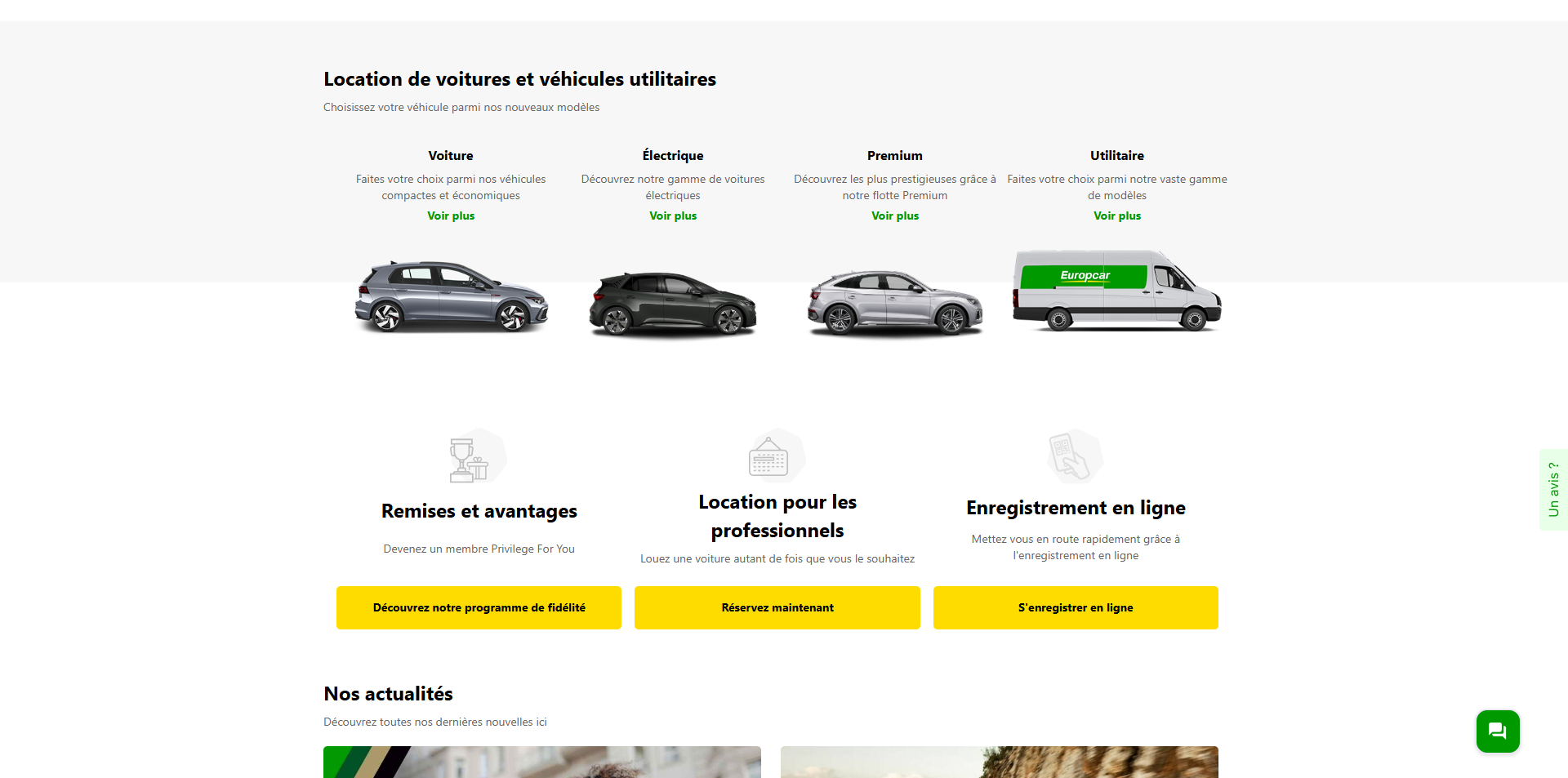Click 'notre vaste gamme de modèles' description
The height and width of the screenshot is (778, 1568).
point(1117,187)
